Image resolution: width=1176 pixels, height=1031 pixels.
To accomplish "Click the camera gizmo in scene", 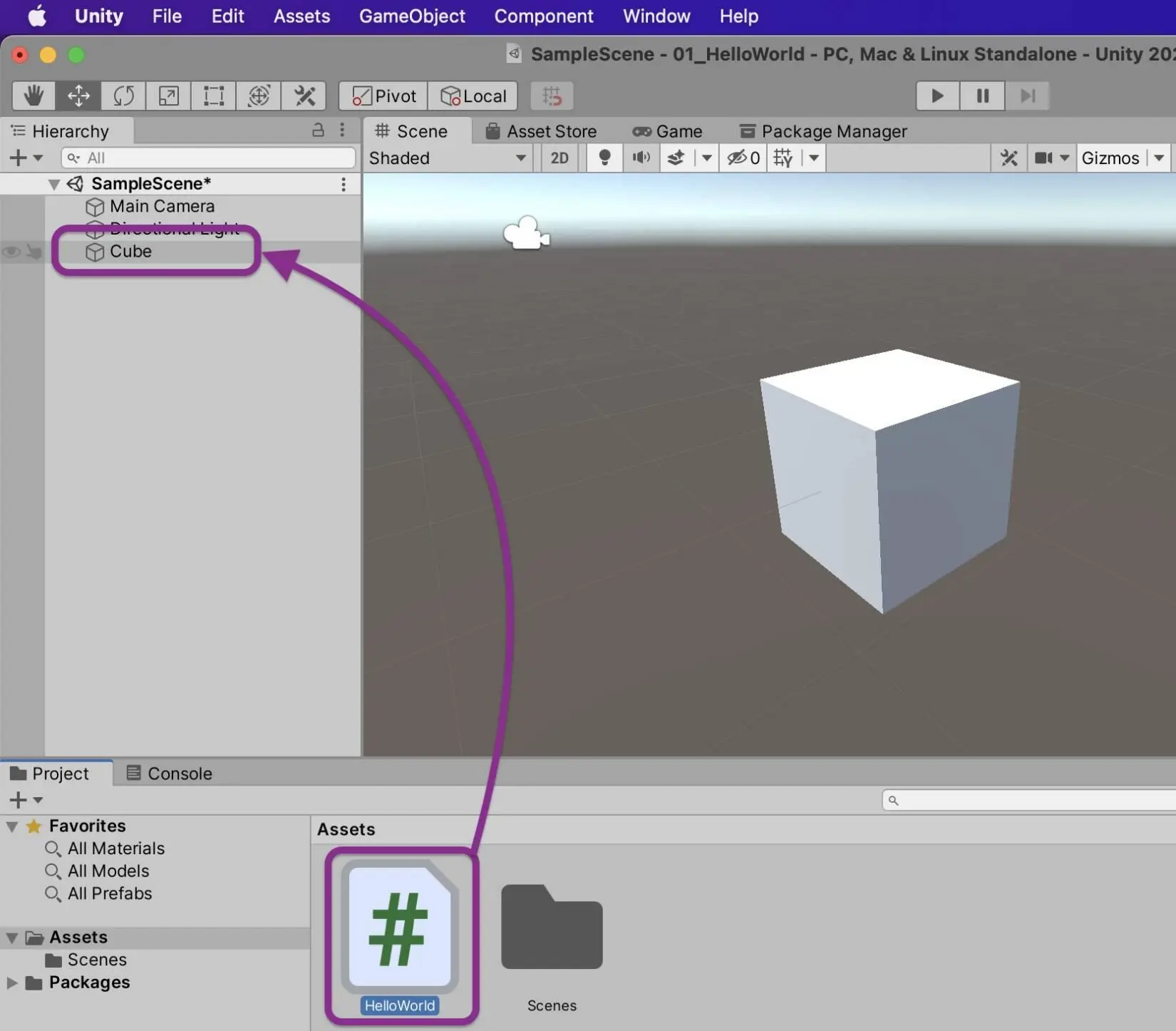I will [x=526, y=233].
